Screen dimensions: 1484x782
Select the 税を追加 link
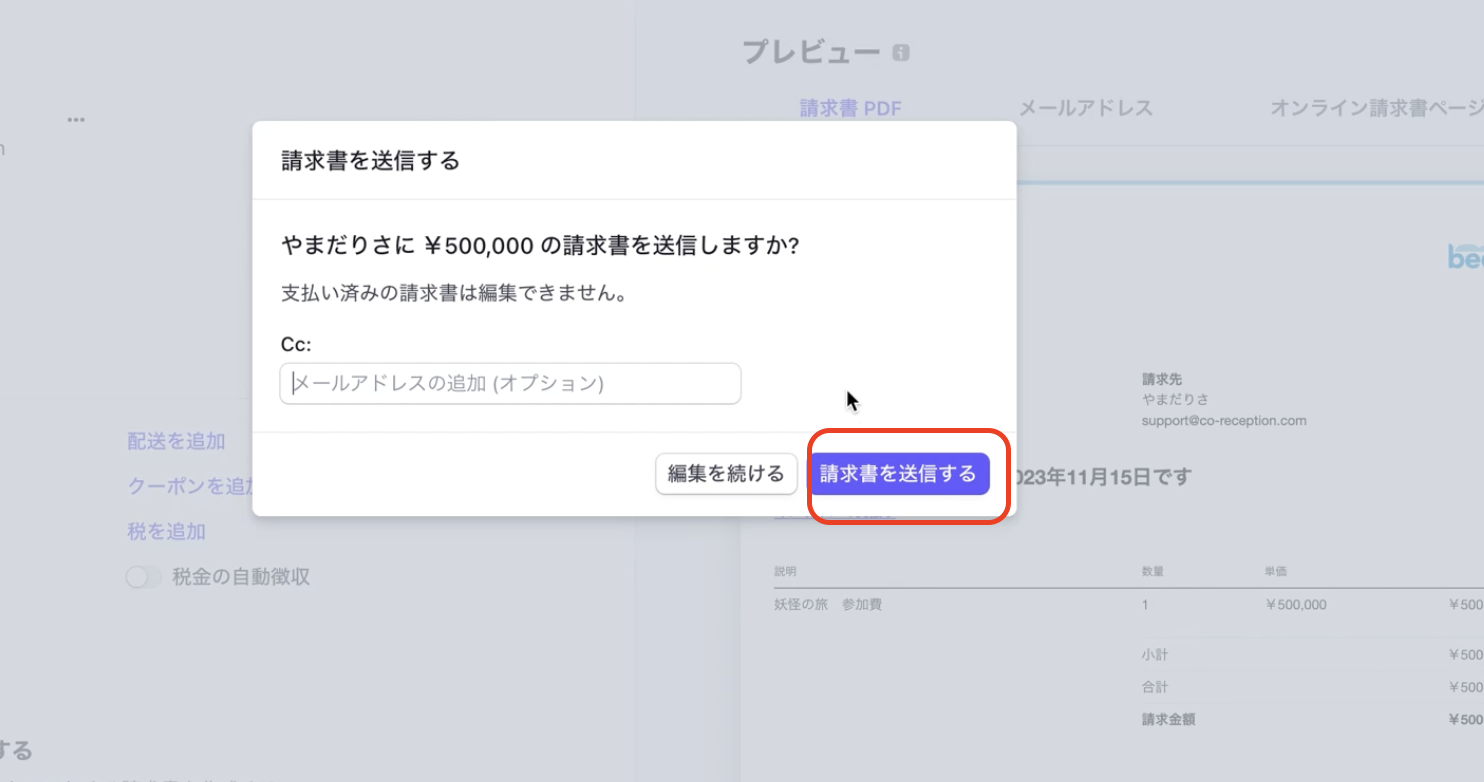[x=166, y=531]
